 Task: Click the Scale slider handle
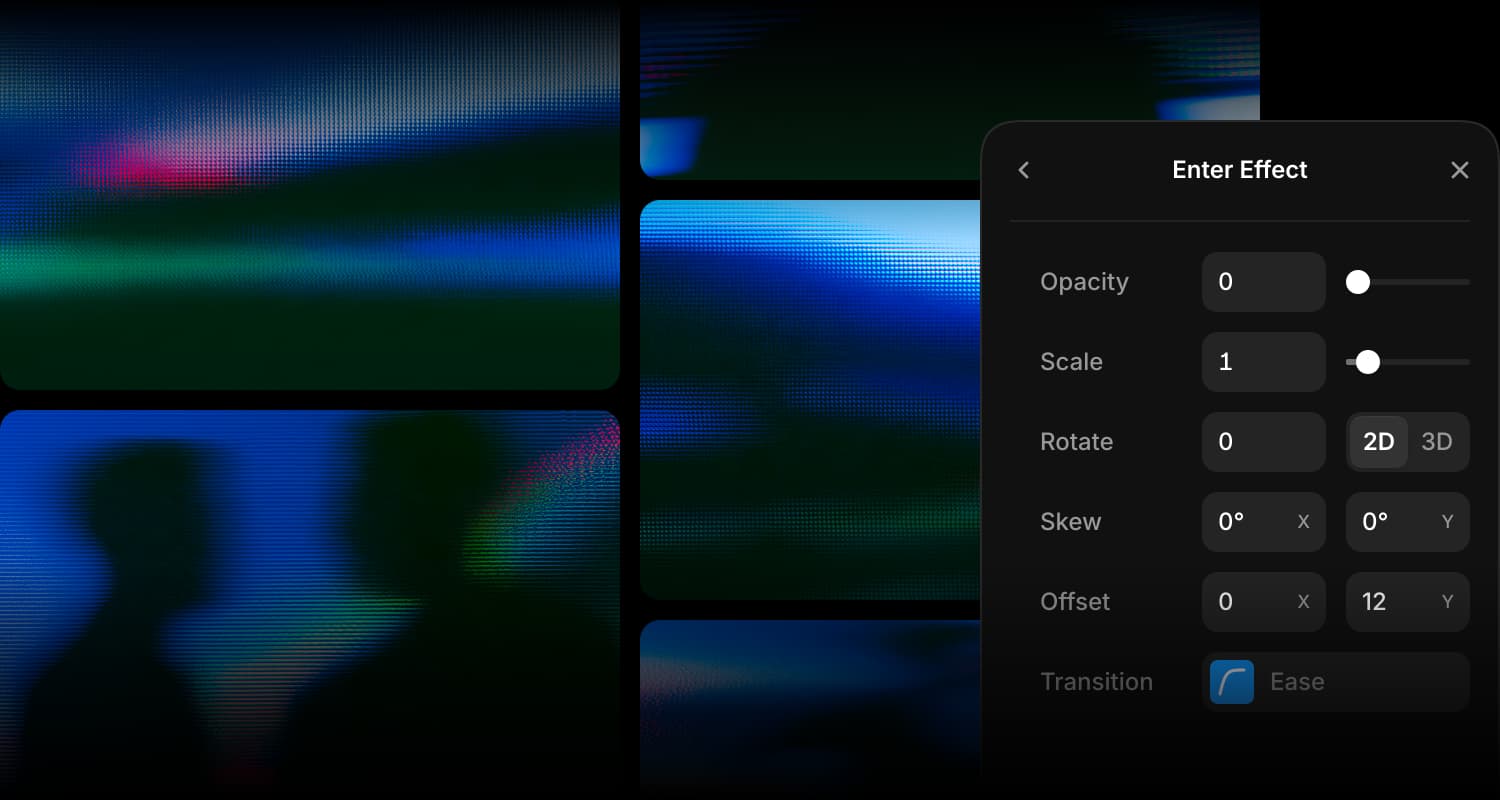coord(1368,362)
